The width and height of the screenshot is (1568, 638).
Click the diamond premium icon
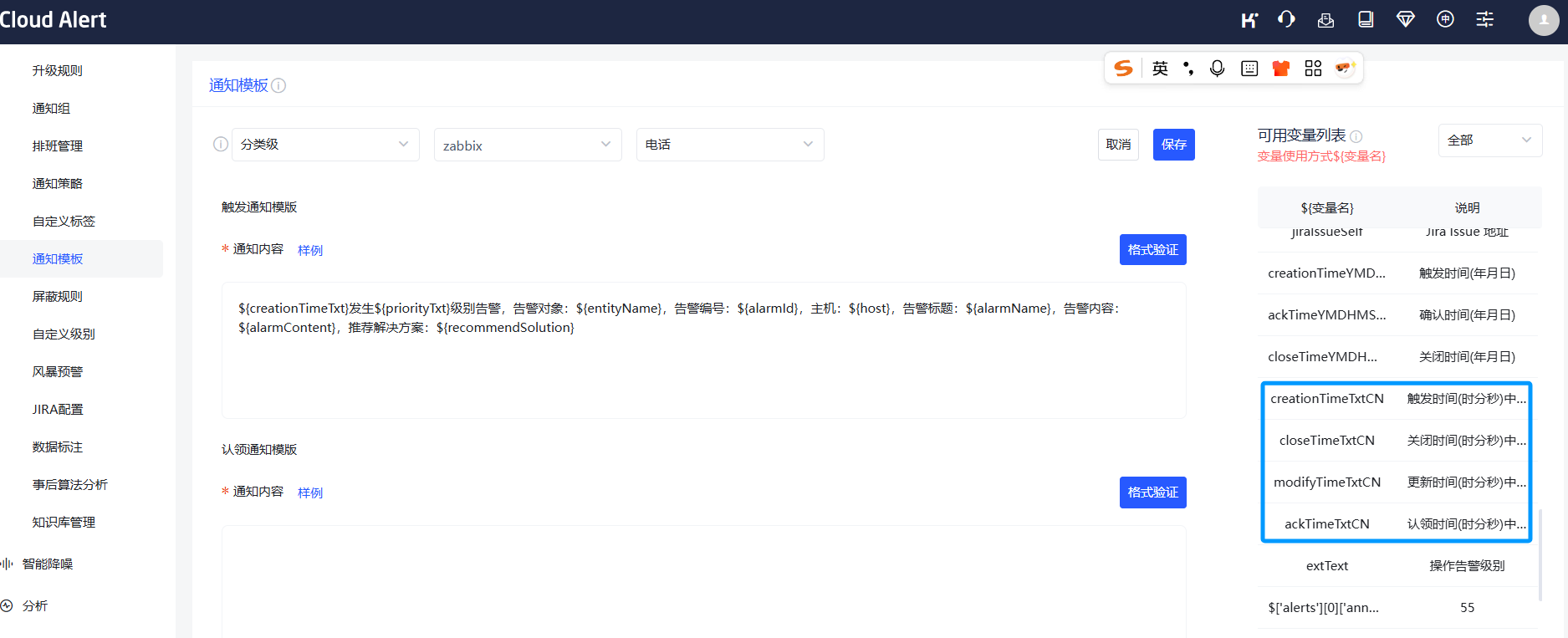pos(1406,19)
